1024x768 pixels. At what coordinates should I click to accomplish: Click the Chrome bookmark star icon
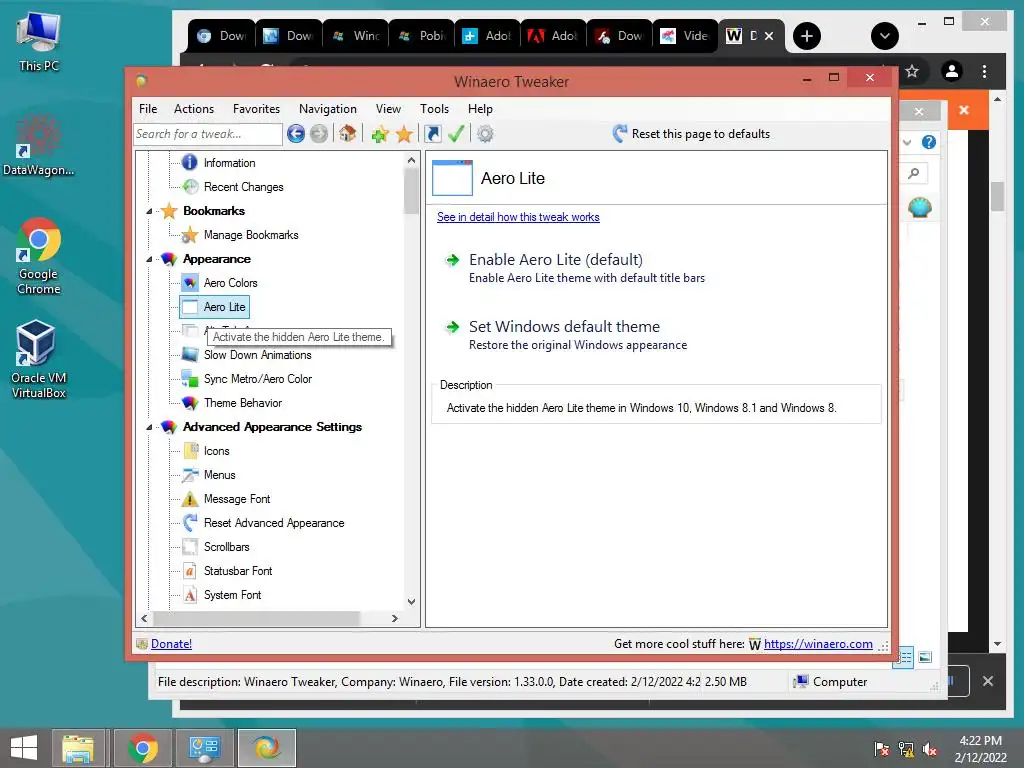(912, 71)
